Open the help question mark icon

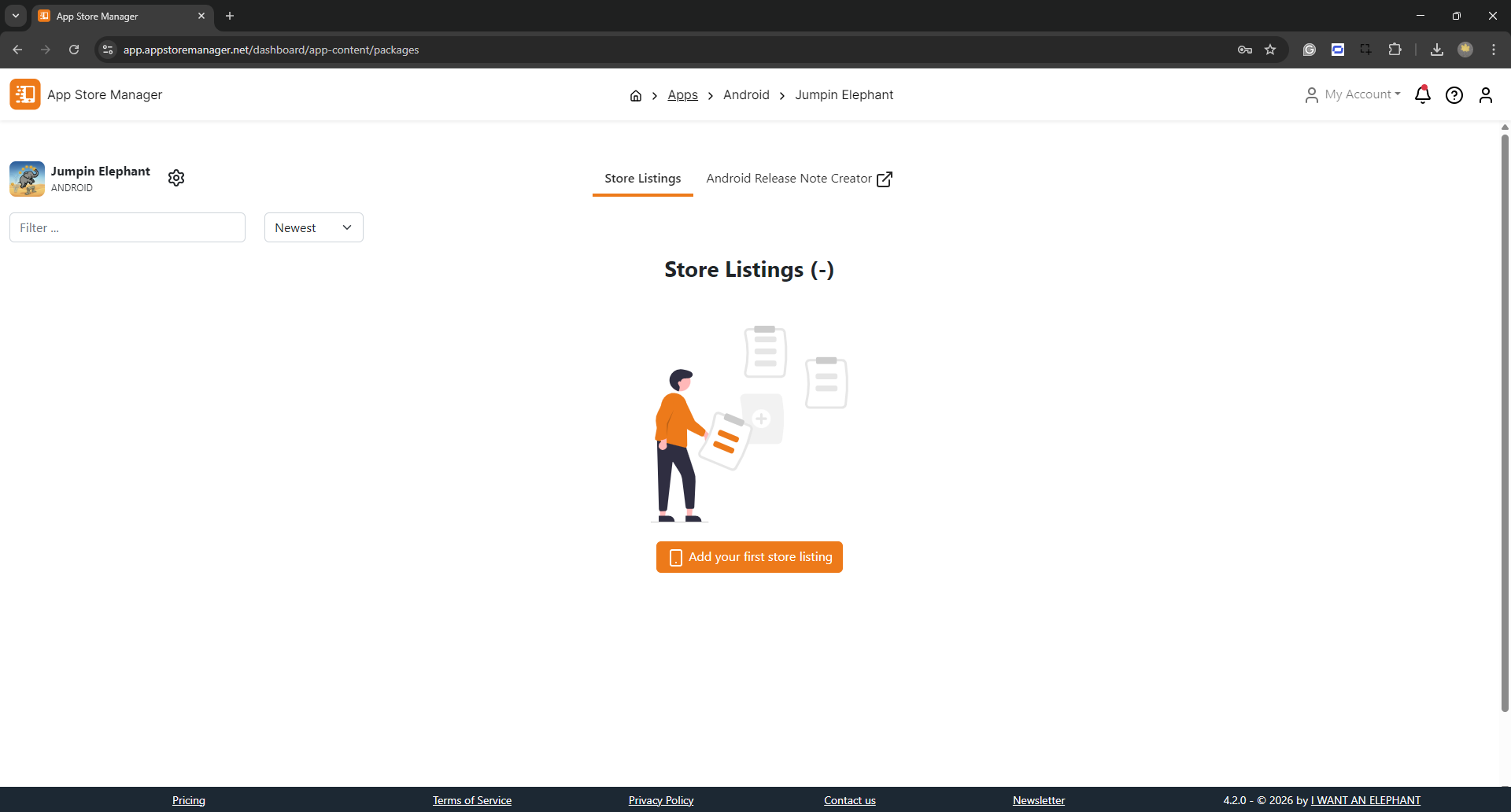[x=1454, y=95]
